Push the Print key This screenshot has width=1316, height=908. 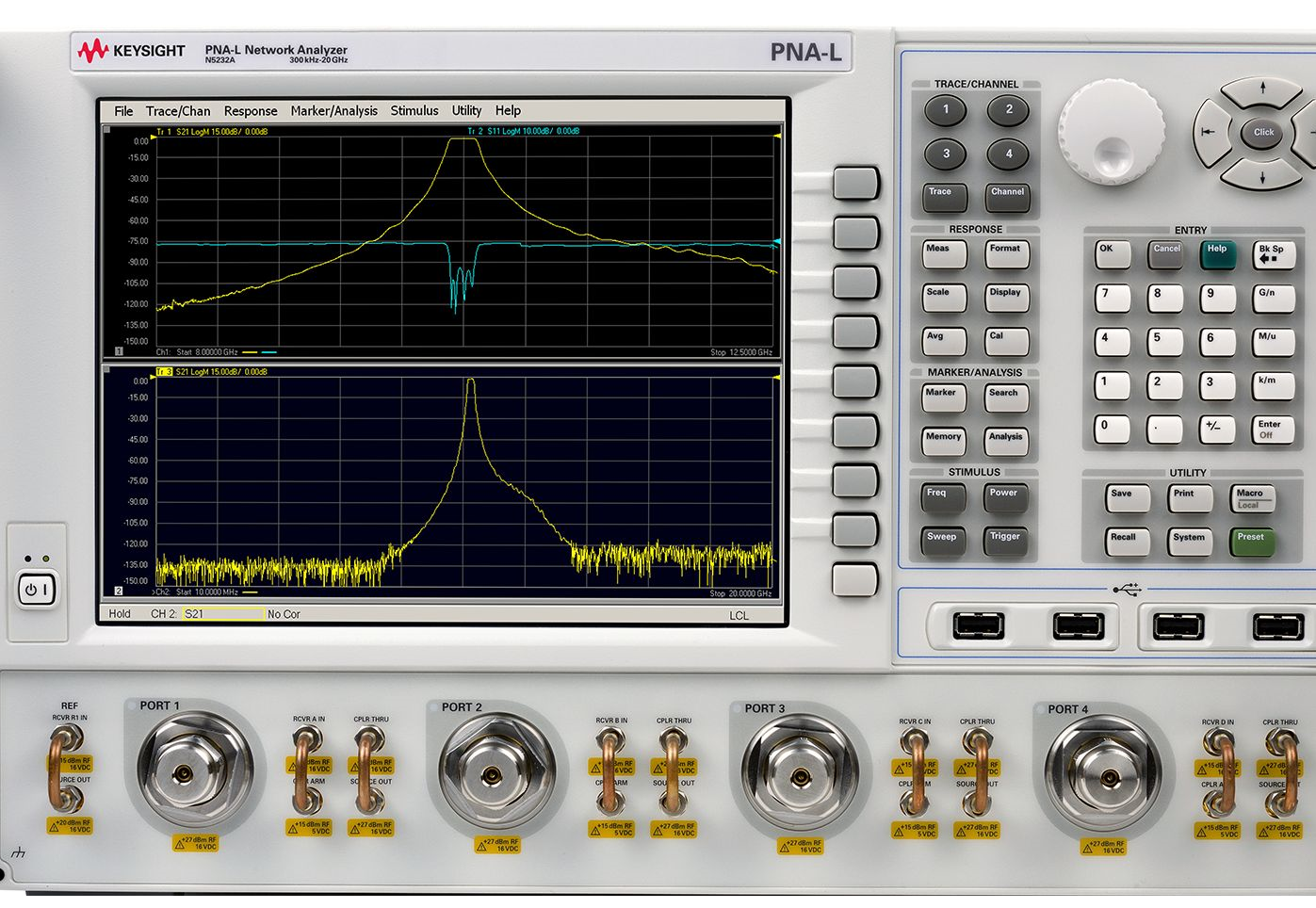pyautogui.click(x=1191, y=498)
